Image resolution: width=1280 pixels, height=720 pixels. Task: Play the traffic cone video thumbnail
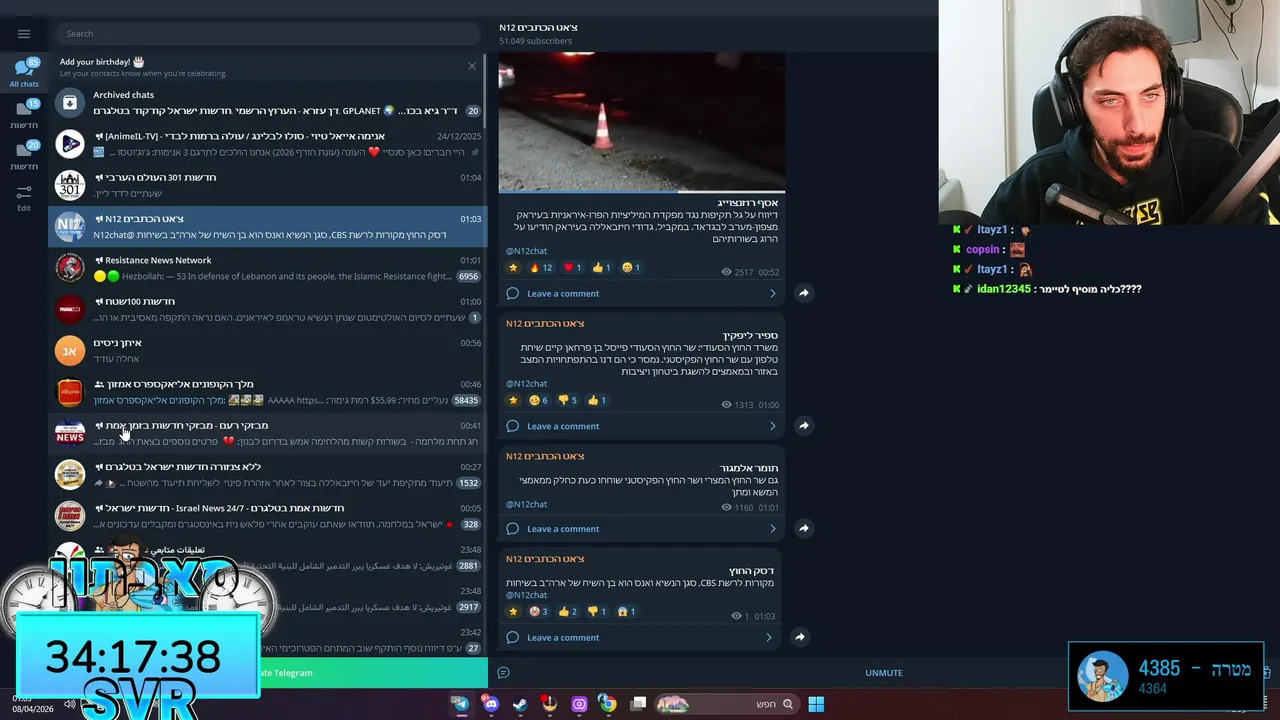coord(641,121)
